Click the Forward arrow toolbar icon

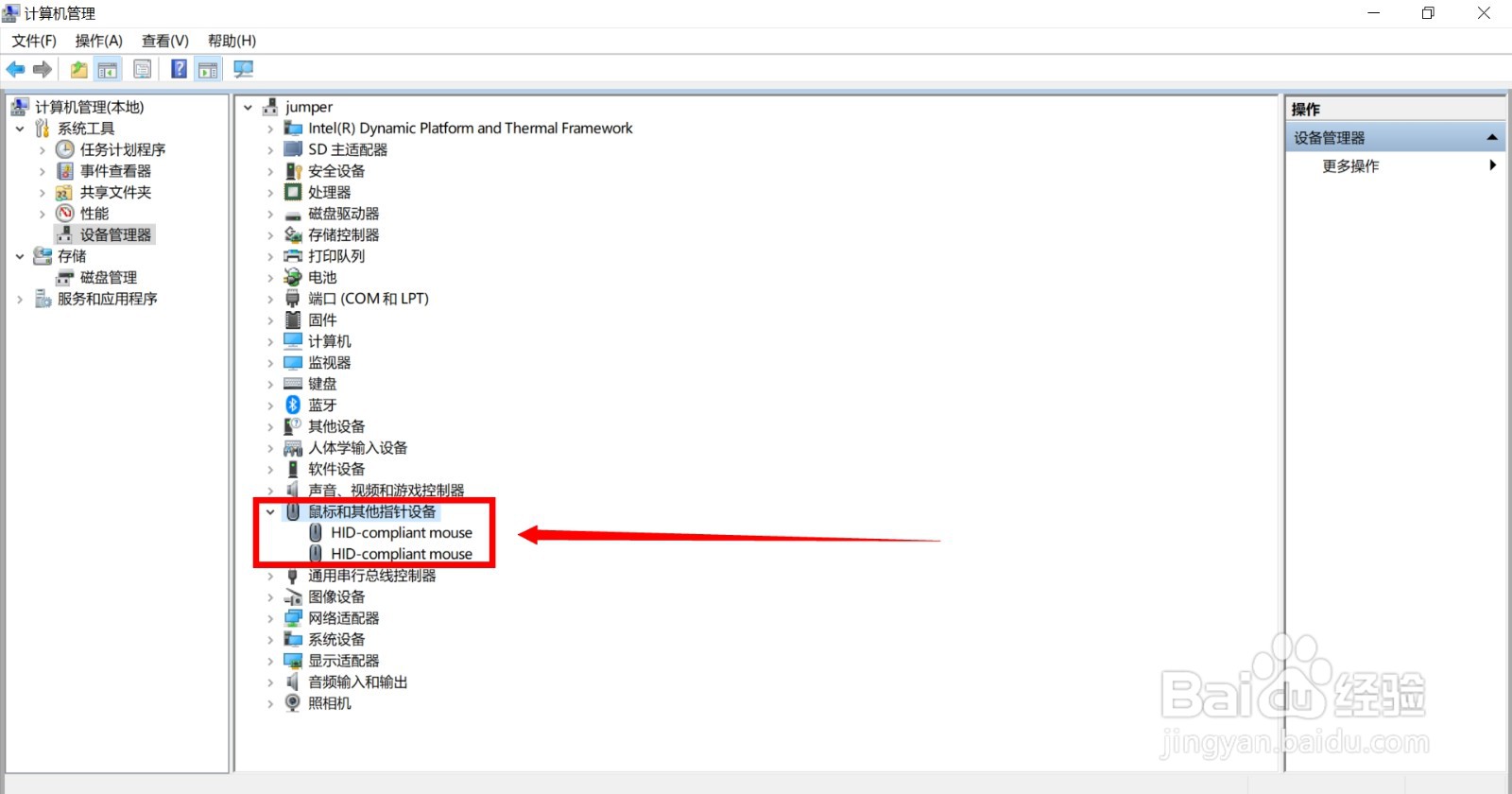[x=43, y=69]
